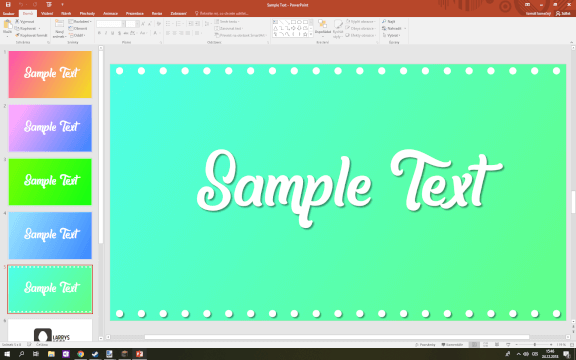576x360 pixels.
Task: Cut selection (Vyjmout)
Action: (x=25, y=22)
